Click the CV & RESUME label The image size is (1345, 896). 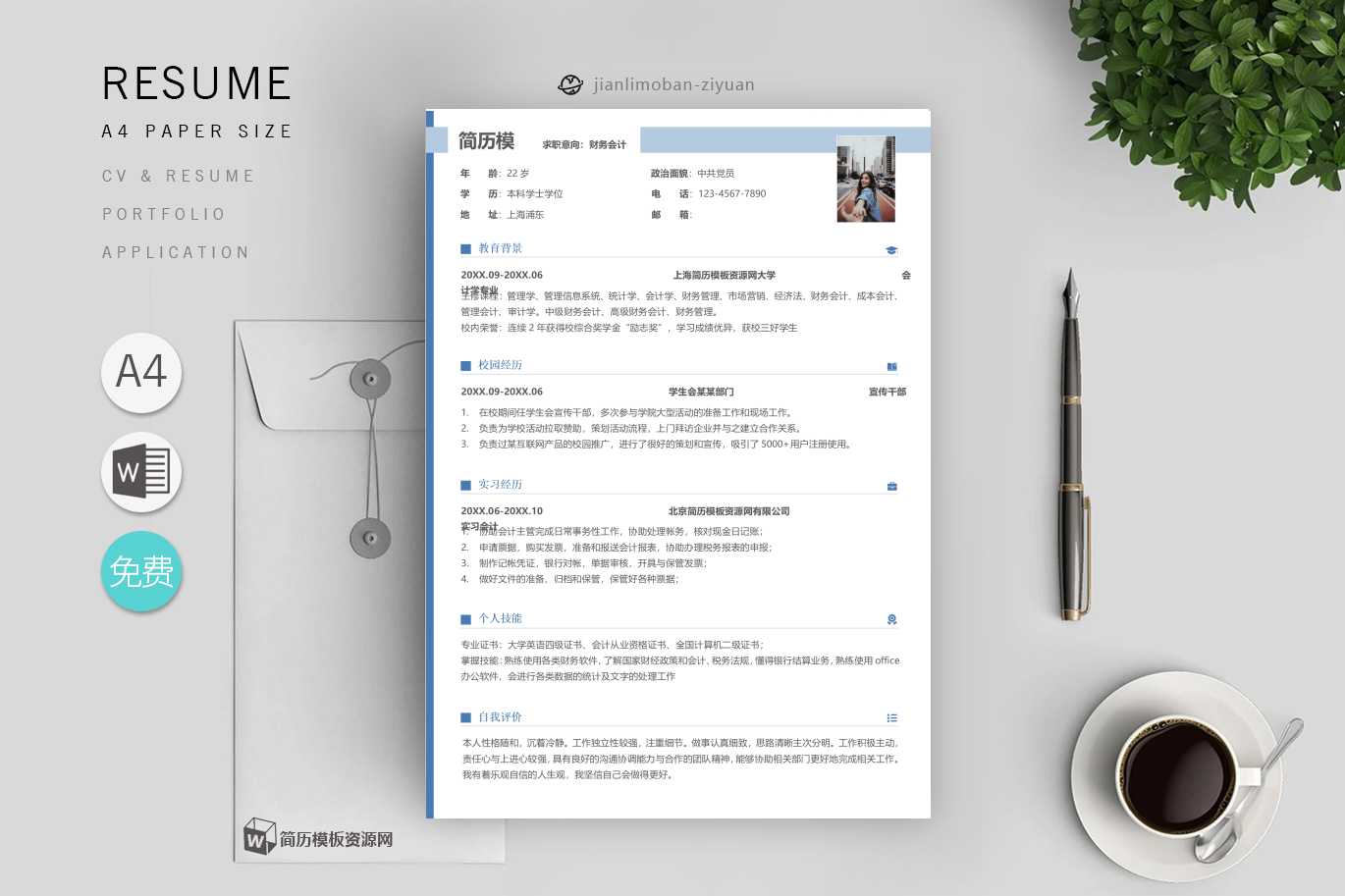178,176
